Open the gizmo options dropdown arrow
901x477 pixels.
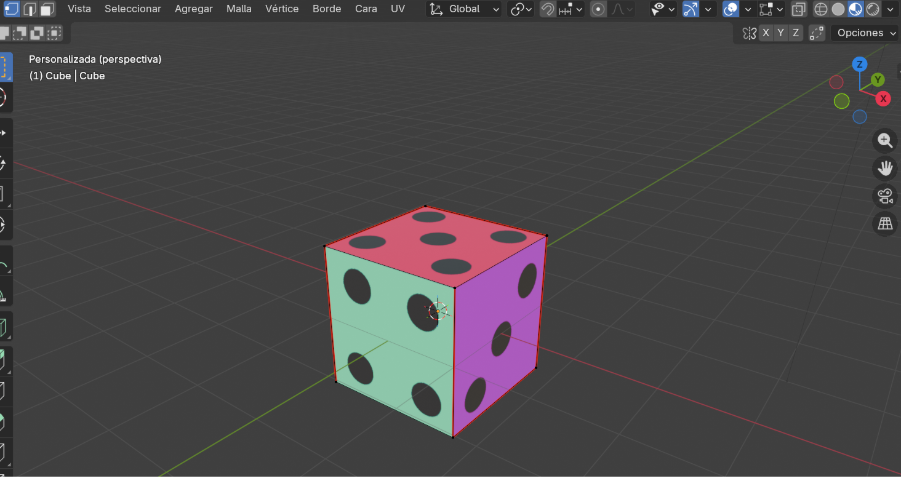(x=708, y=9)
